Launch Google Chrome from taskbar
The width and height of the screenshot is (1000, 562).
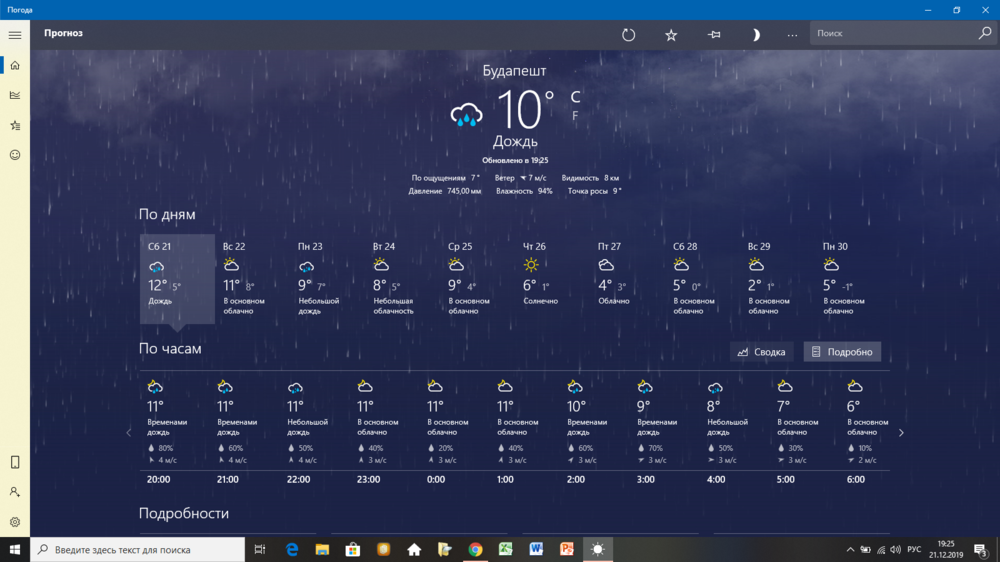click(x=475, y=549)
